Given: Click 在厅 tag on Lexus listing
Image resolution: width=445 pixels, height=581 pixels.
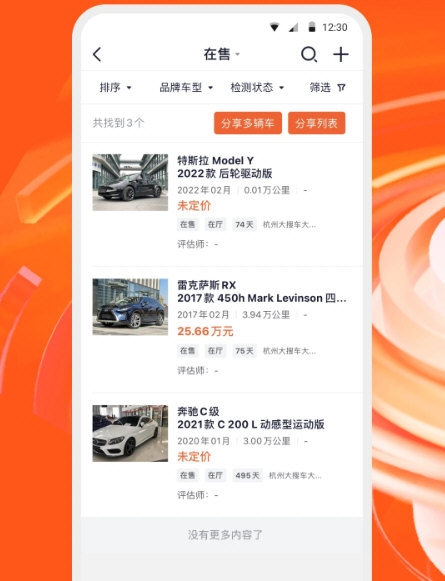Looking at the screenshot, I should tap(215, 351).
